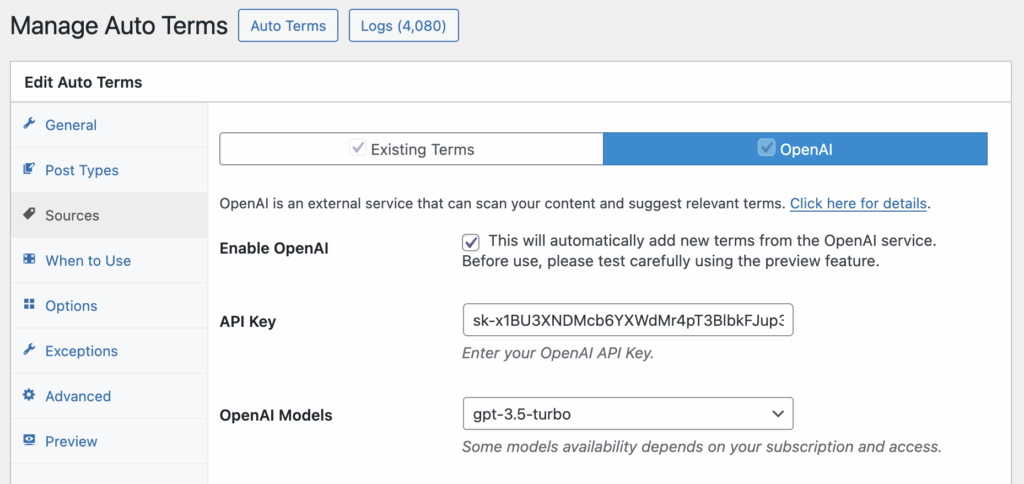The height and width of the screenshot is (484, 1024).
Task: Switch to the Existing Terms tab
Action: [x=411, y=149]
